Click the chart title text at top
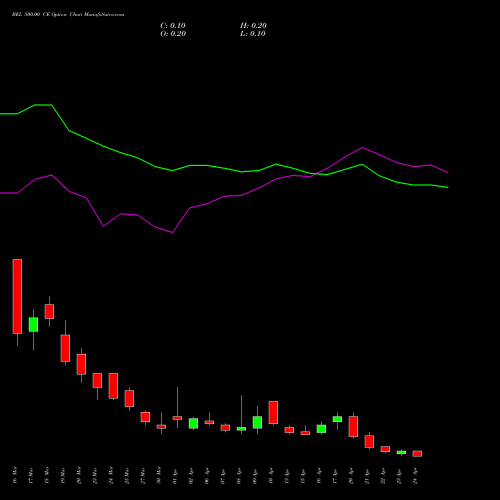Screen dimensions: 500x500 pyautogui.click(x=68, y=15)
